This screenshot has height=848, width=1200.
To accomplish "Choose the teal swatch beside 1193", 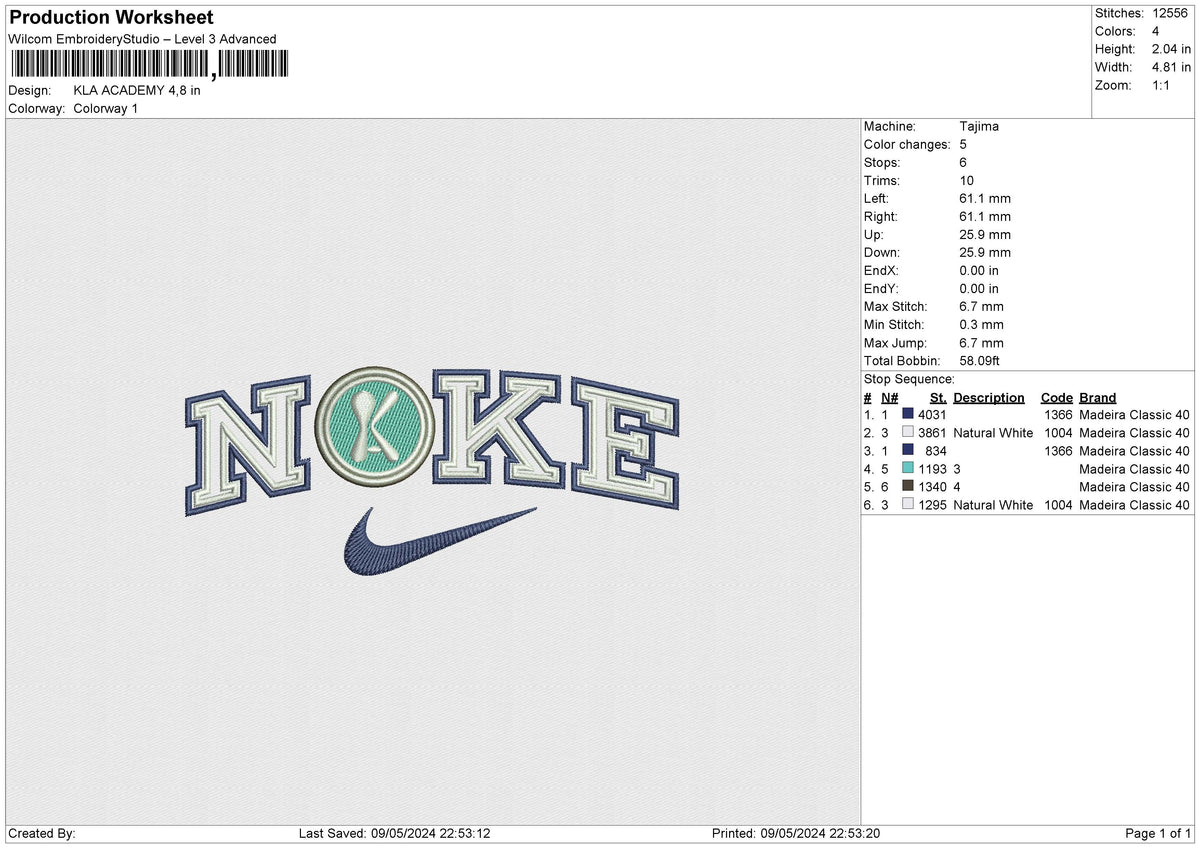I will [x=908, y=469].
